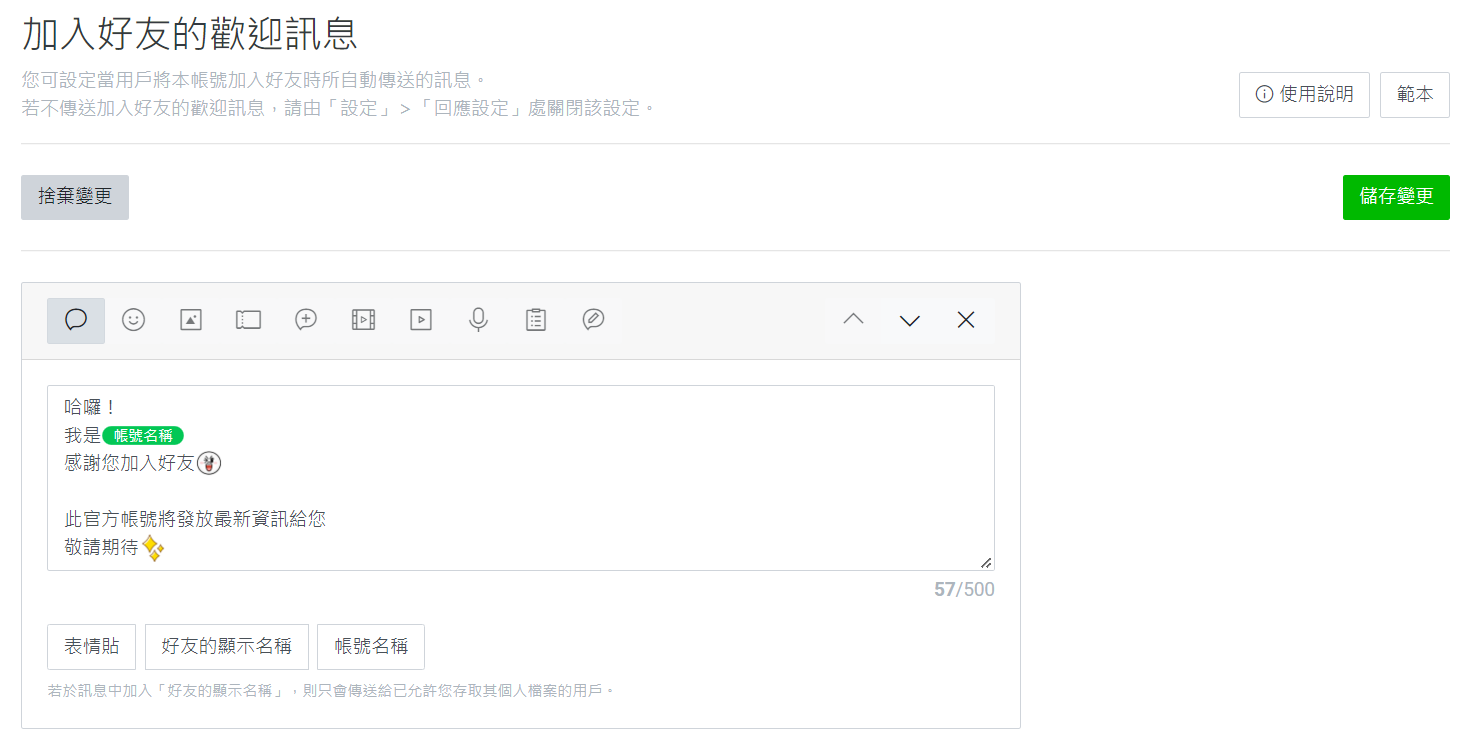
Task: Select the voice message microphone icon
Action: (x=477, y=319)
